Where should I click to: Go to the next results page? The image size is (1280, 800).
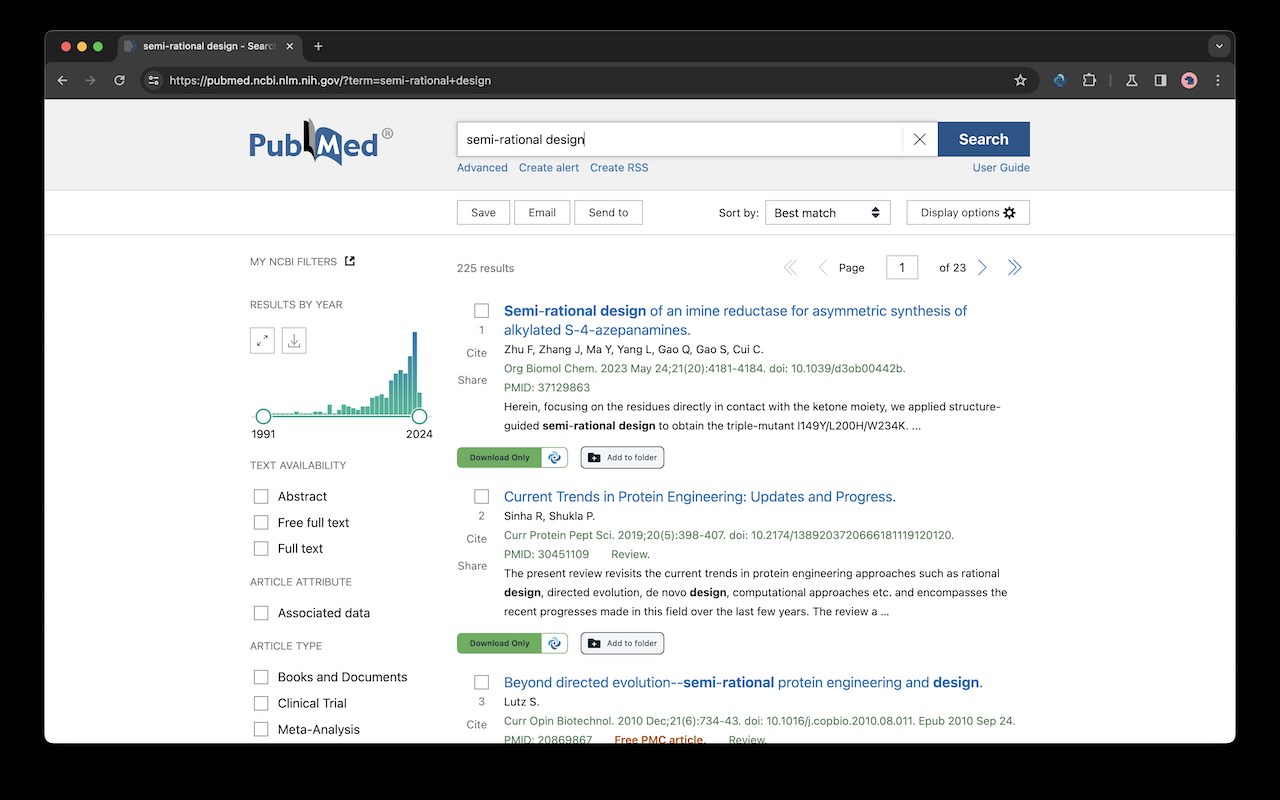pos(982,267)
